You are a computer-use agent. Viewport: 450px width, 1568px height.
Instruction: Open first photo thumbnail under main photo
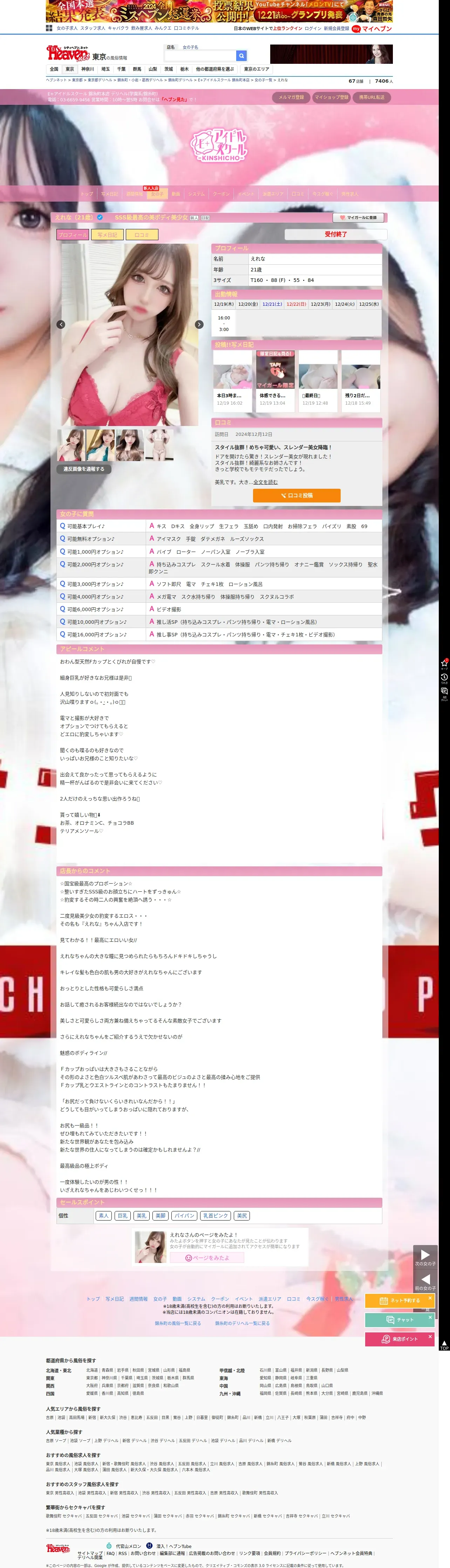70,445
